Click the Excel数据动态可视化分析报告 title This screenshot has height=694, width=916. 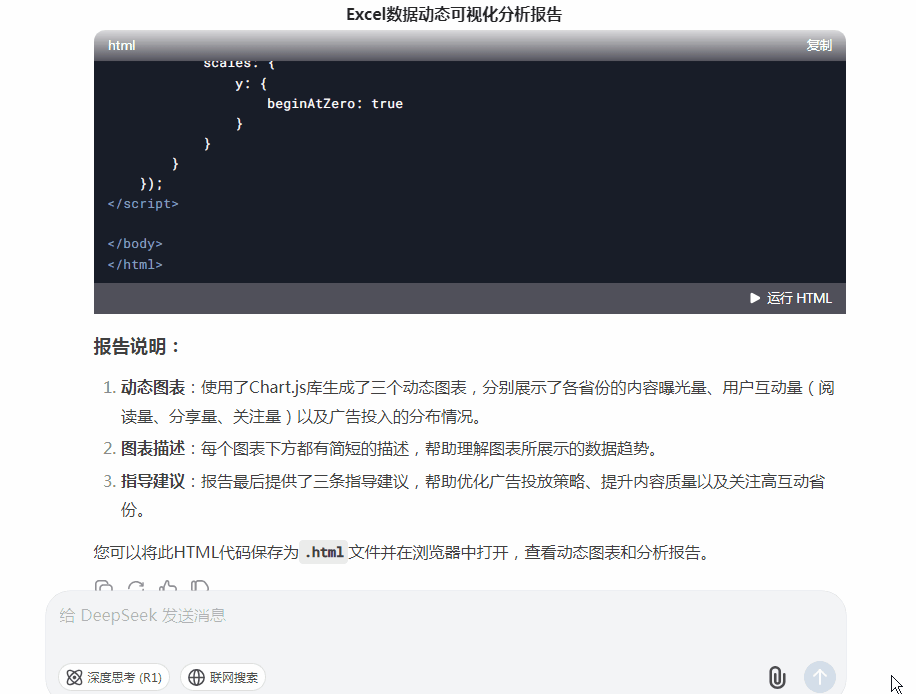454,14
